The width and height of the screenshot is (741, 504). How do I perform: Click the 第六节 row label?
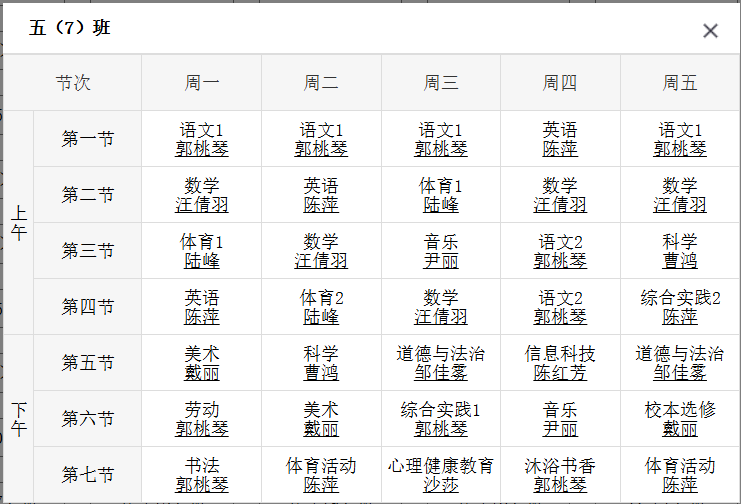coord(88,418)
